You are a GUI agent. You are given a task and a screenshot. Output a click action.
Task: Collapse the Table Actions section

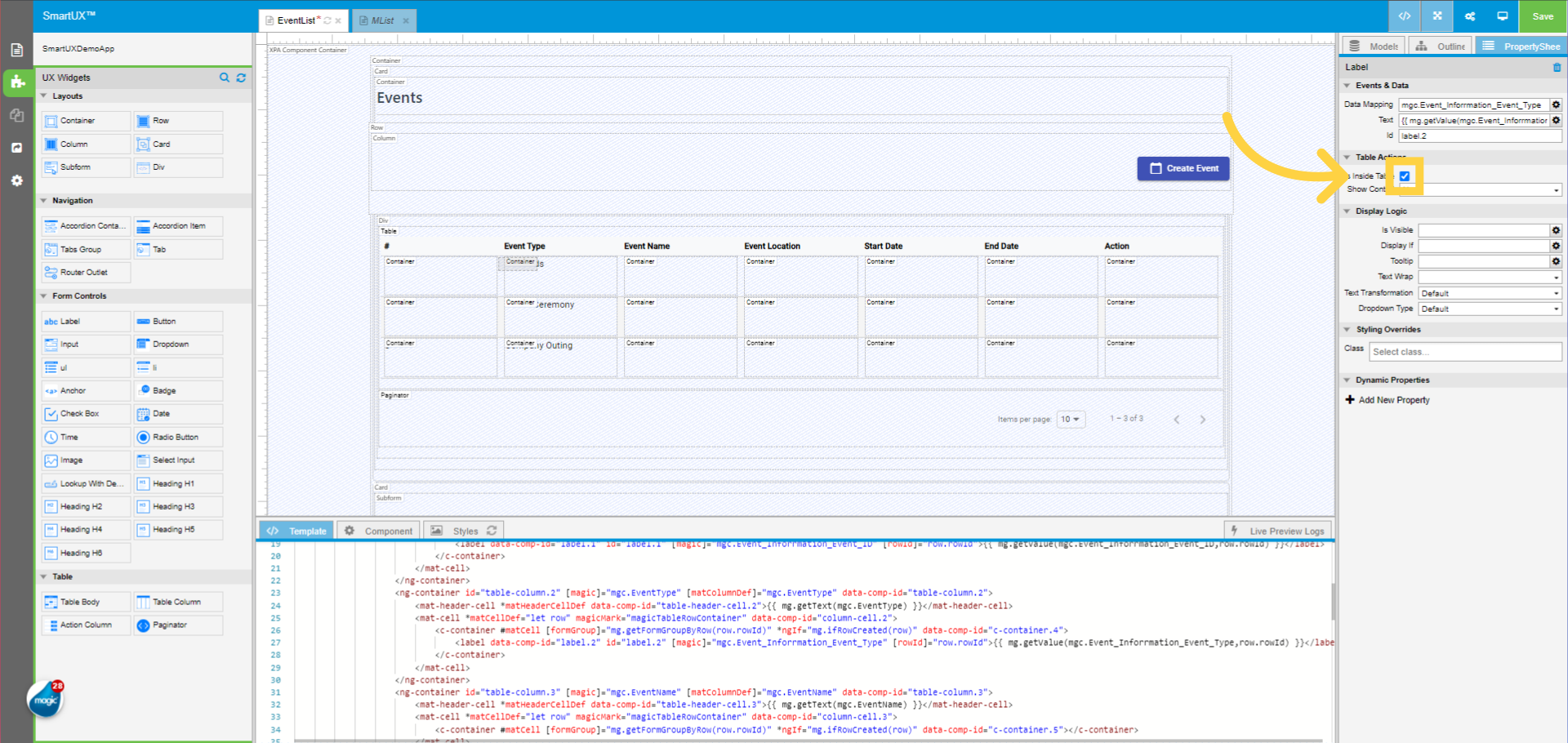[x=1348, y=157]
